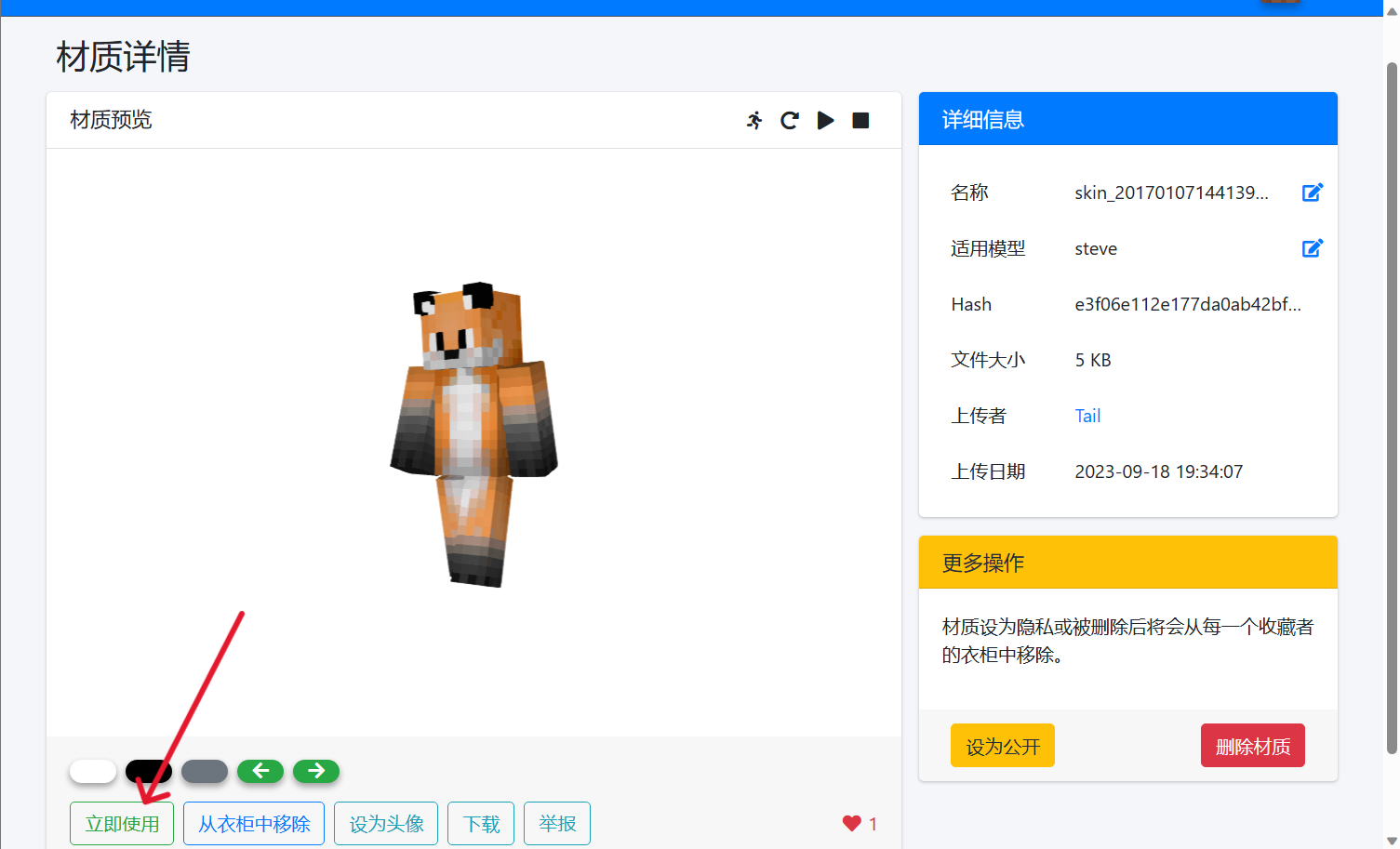Switch to next background with right arrow
This screenshot has width=1400, height=849.
[x=316, y=771]
